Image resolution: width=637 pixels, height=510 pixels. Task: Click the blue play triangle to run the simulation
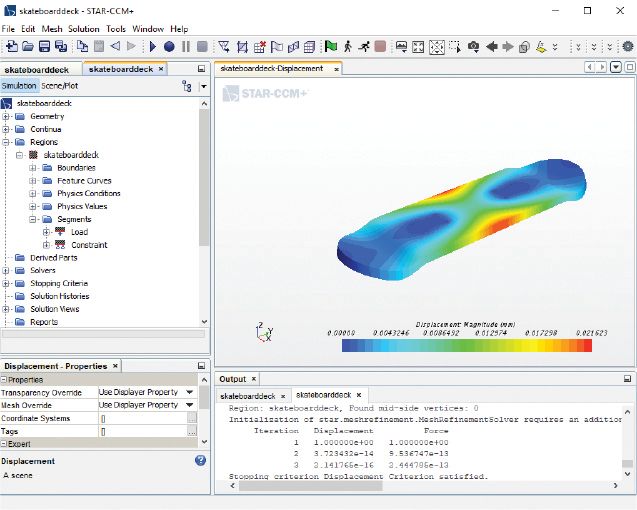point(153,47)
